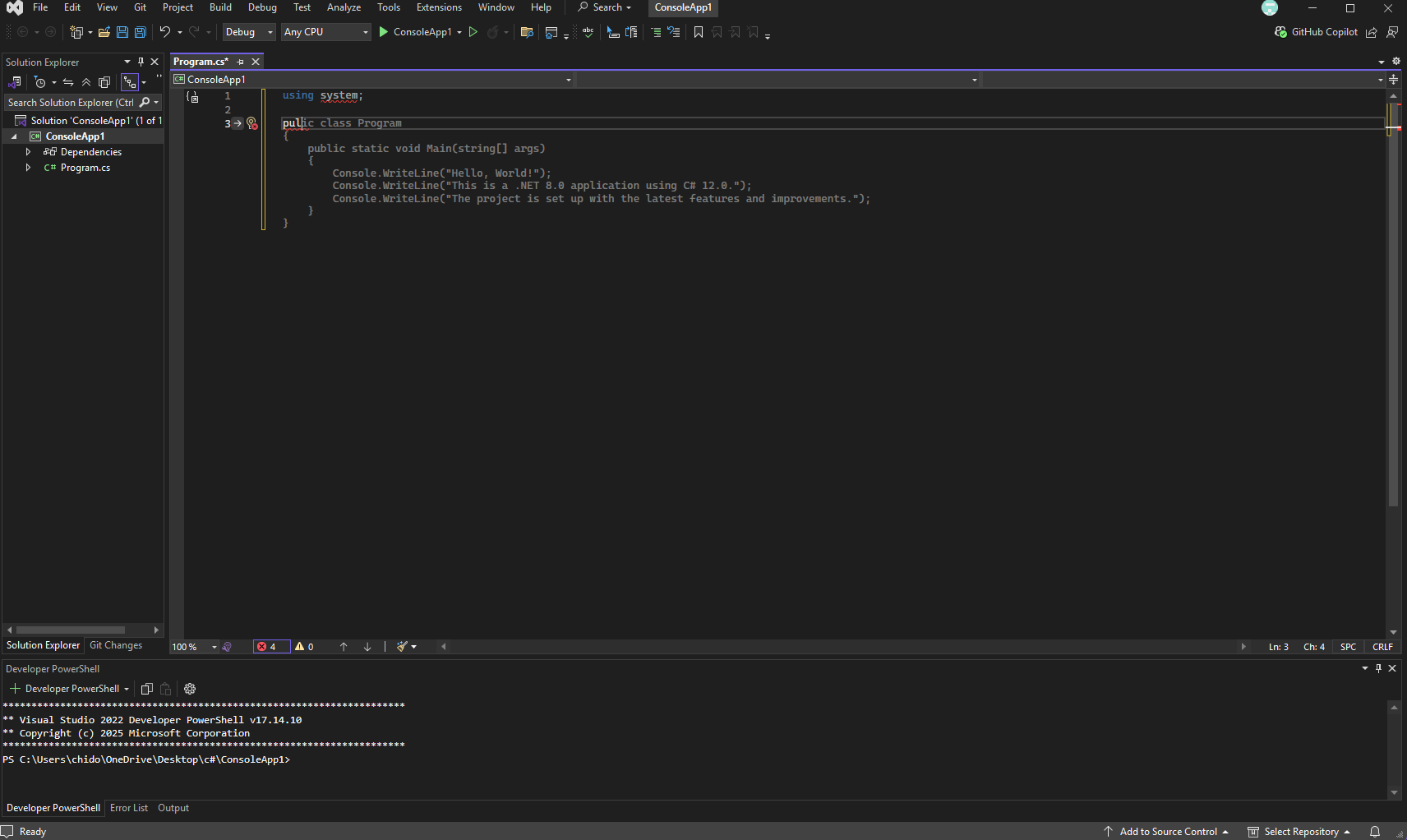This screenshot has height=840, width=1407.
Task: Click the Find in Files toolbar icon
Action: 527,32
